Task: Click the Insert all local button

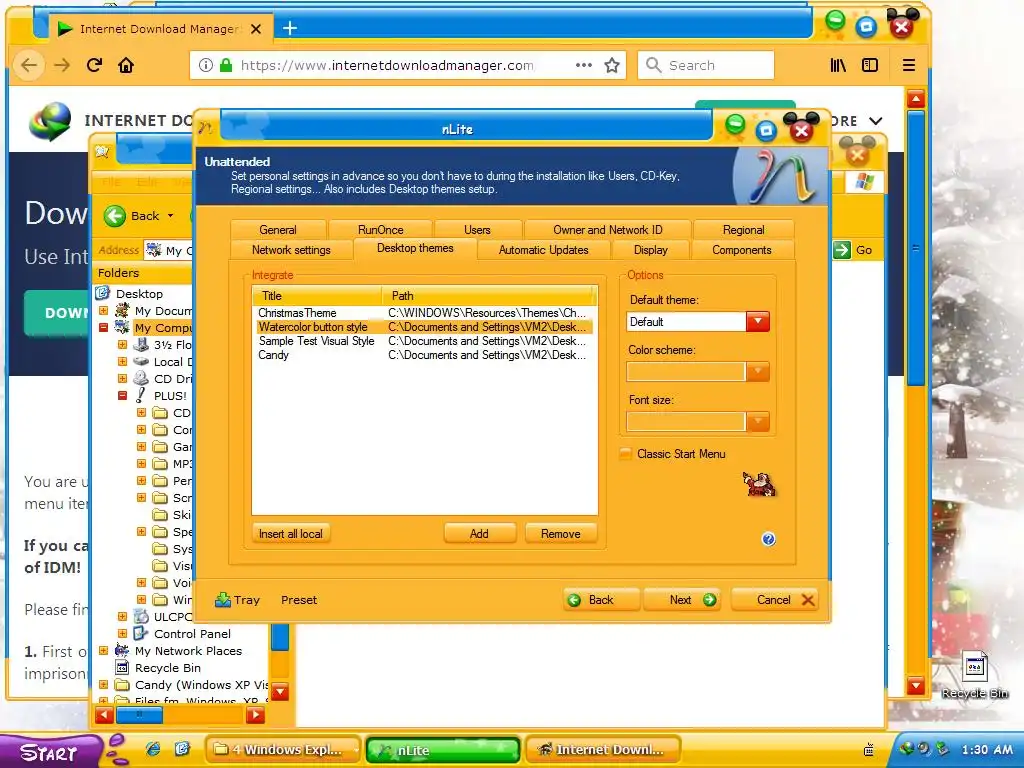Action: point(291,534)
